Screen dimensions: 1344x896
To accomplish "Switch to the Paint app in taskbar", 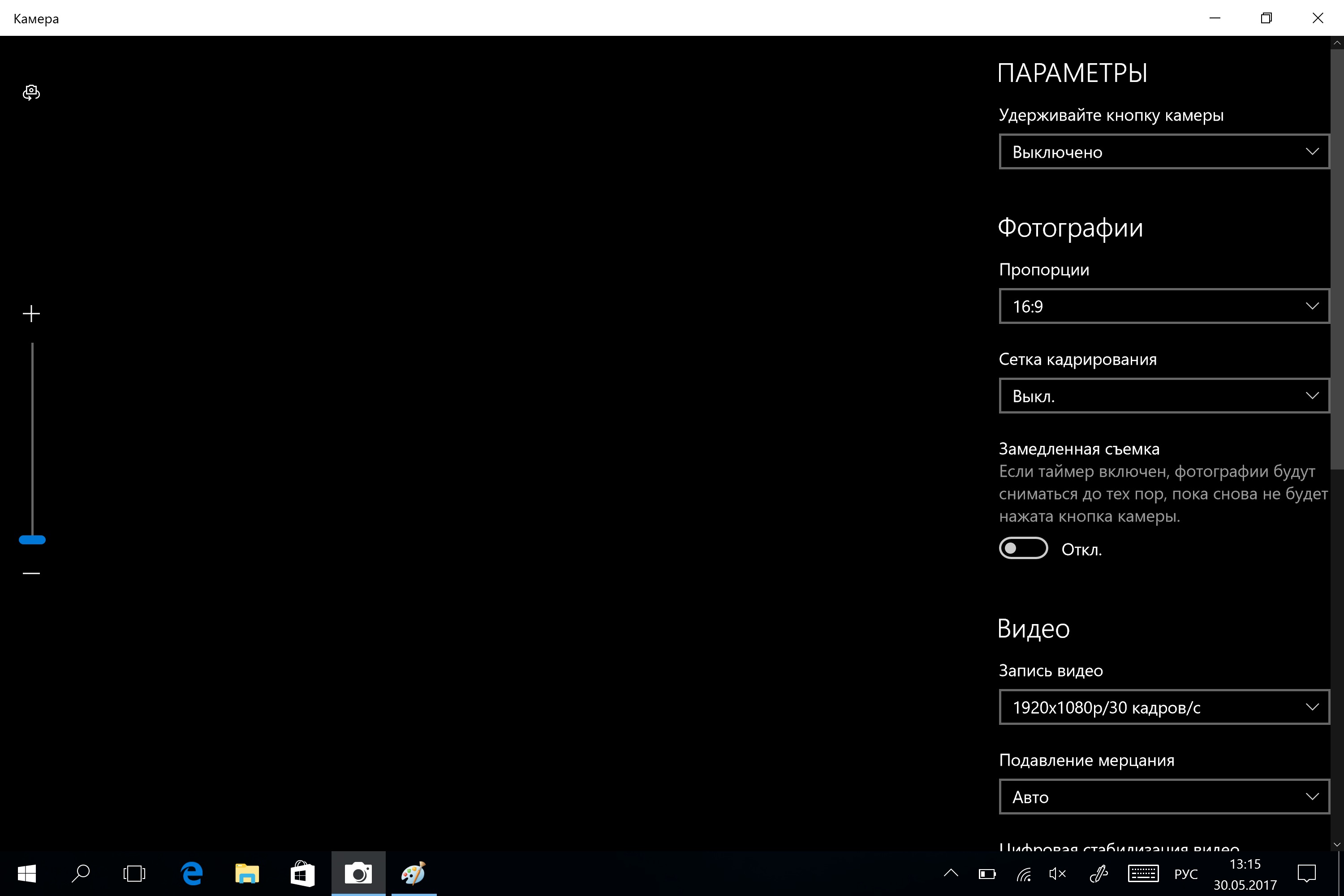I will (414, 873).
